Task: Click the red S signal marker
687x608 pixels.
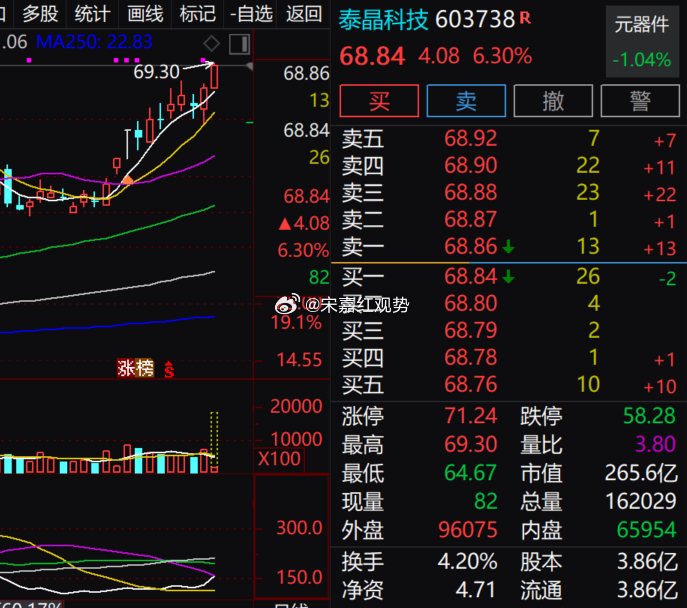Action: pos(169,369)
